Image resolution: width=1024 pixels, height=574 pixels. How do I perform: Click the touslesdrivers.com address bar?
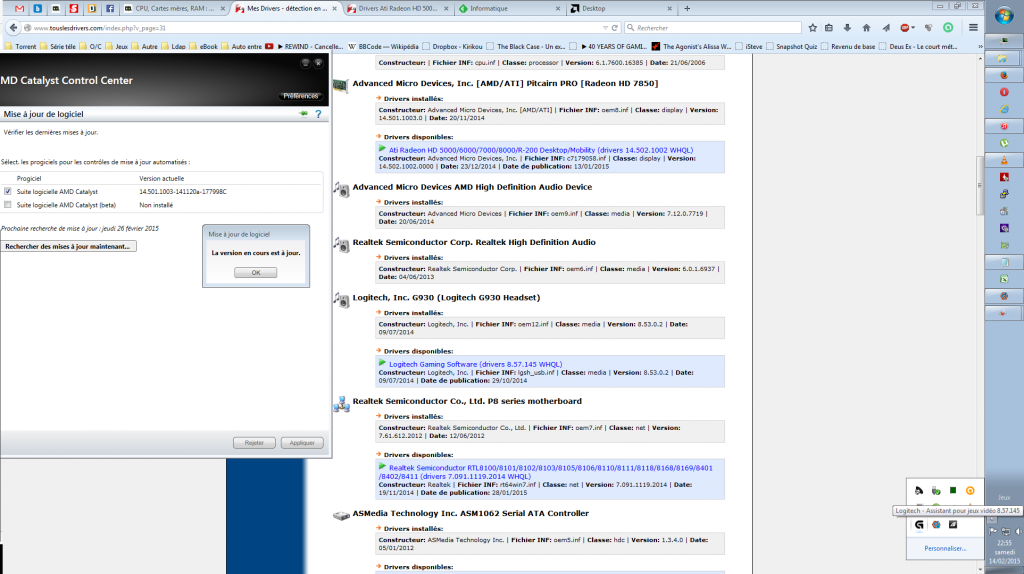313,27
